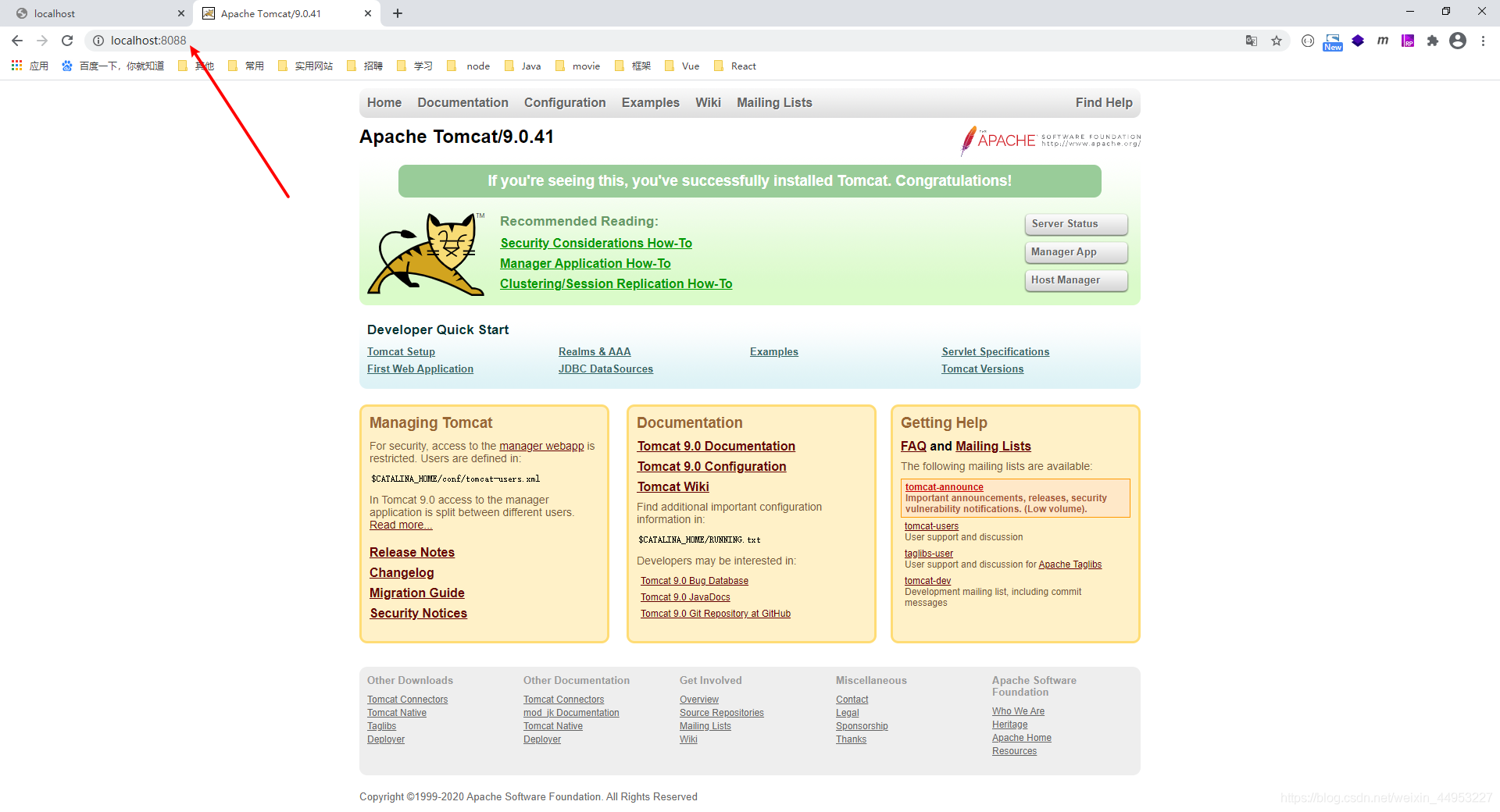Open the Vue bookmarks folder
Screen dimensions: 1500x812
point(682,66)
